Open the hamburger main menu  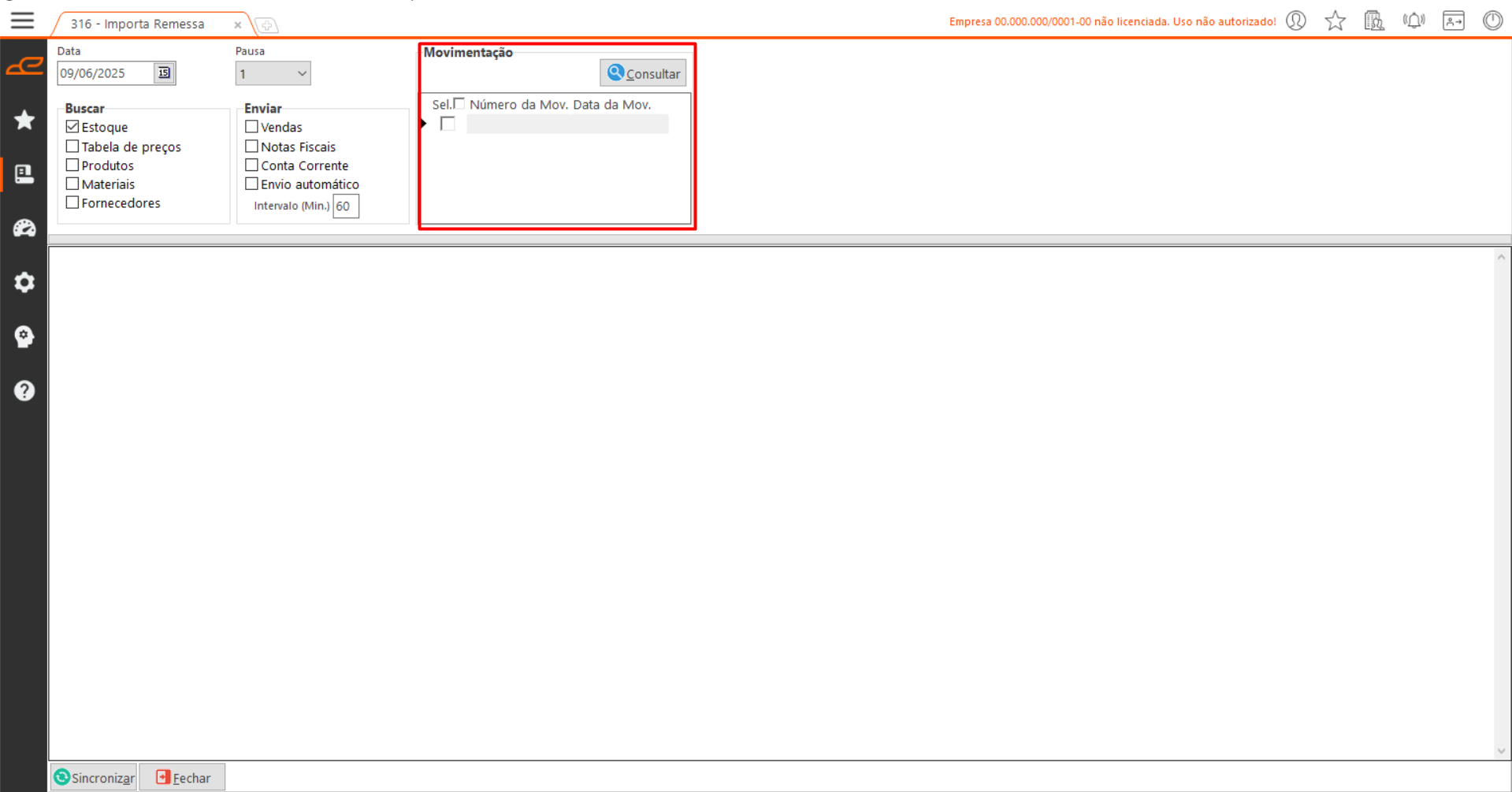tap(22, 20)
